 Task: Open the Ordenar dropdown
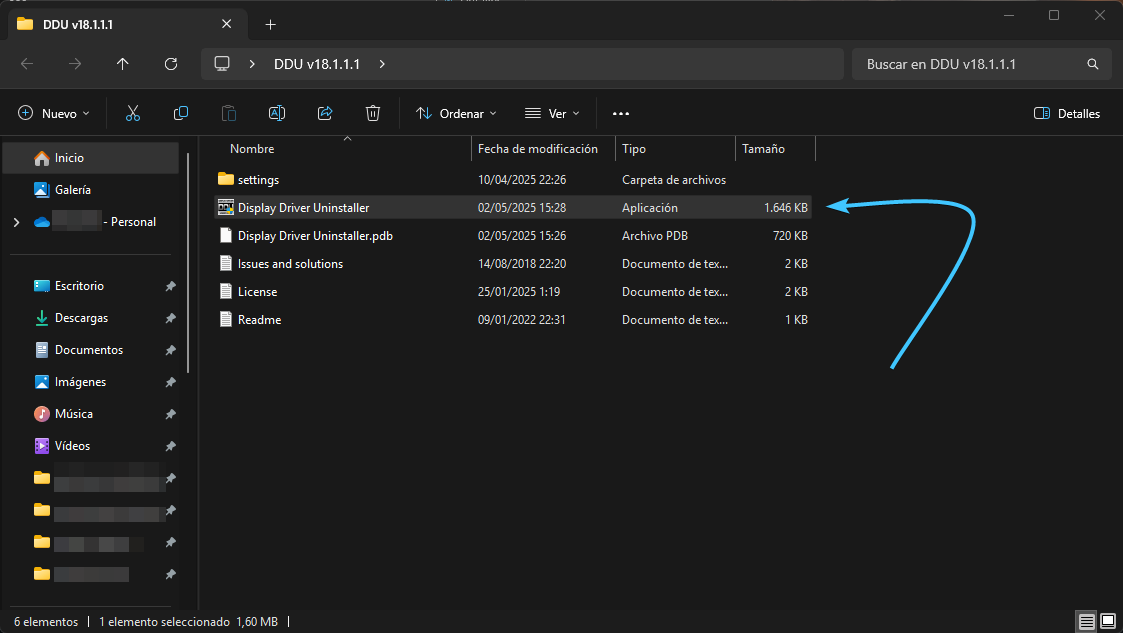(456, 113)
